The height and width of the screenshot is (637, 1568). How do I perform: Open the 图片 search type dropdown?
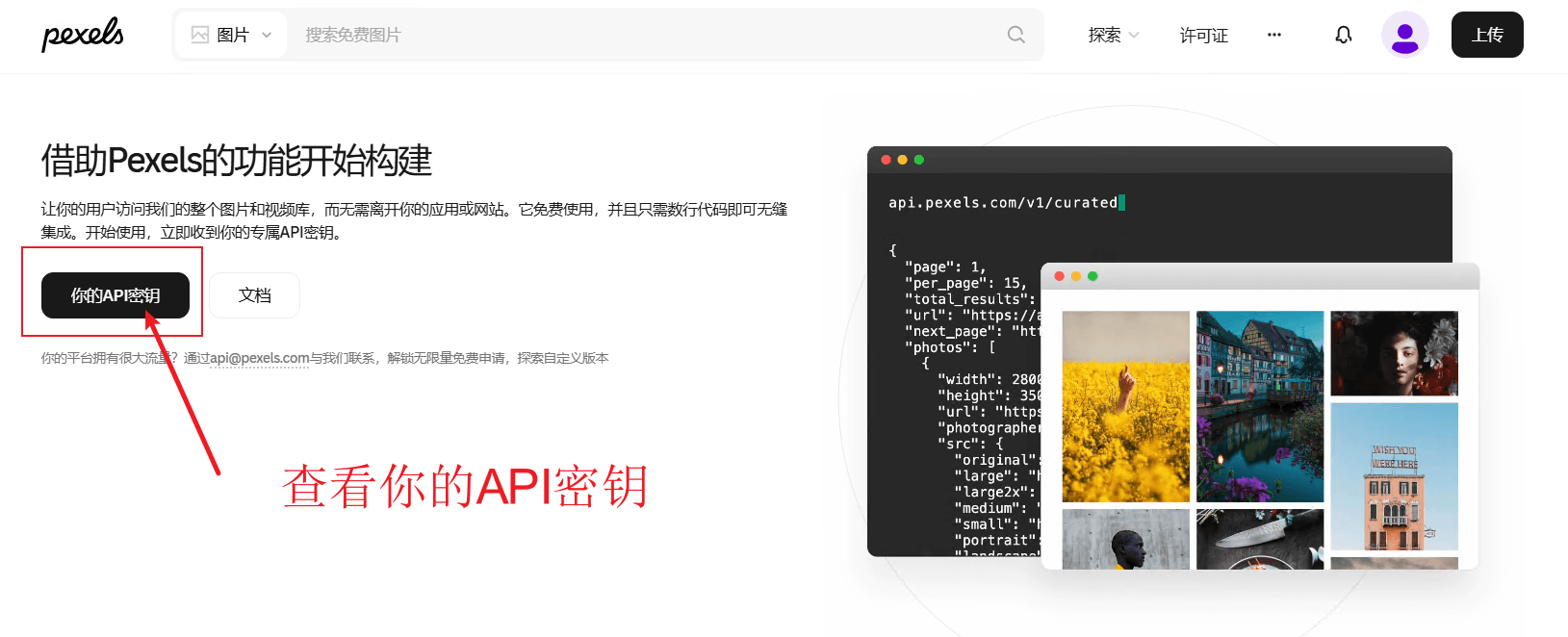(231, 35)
